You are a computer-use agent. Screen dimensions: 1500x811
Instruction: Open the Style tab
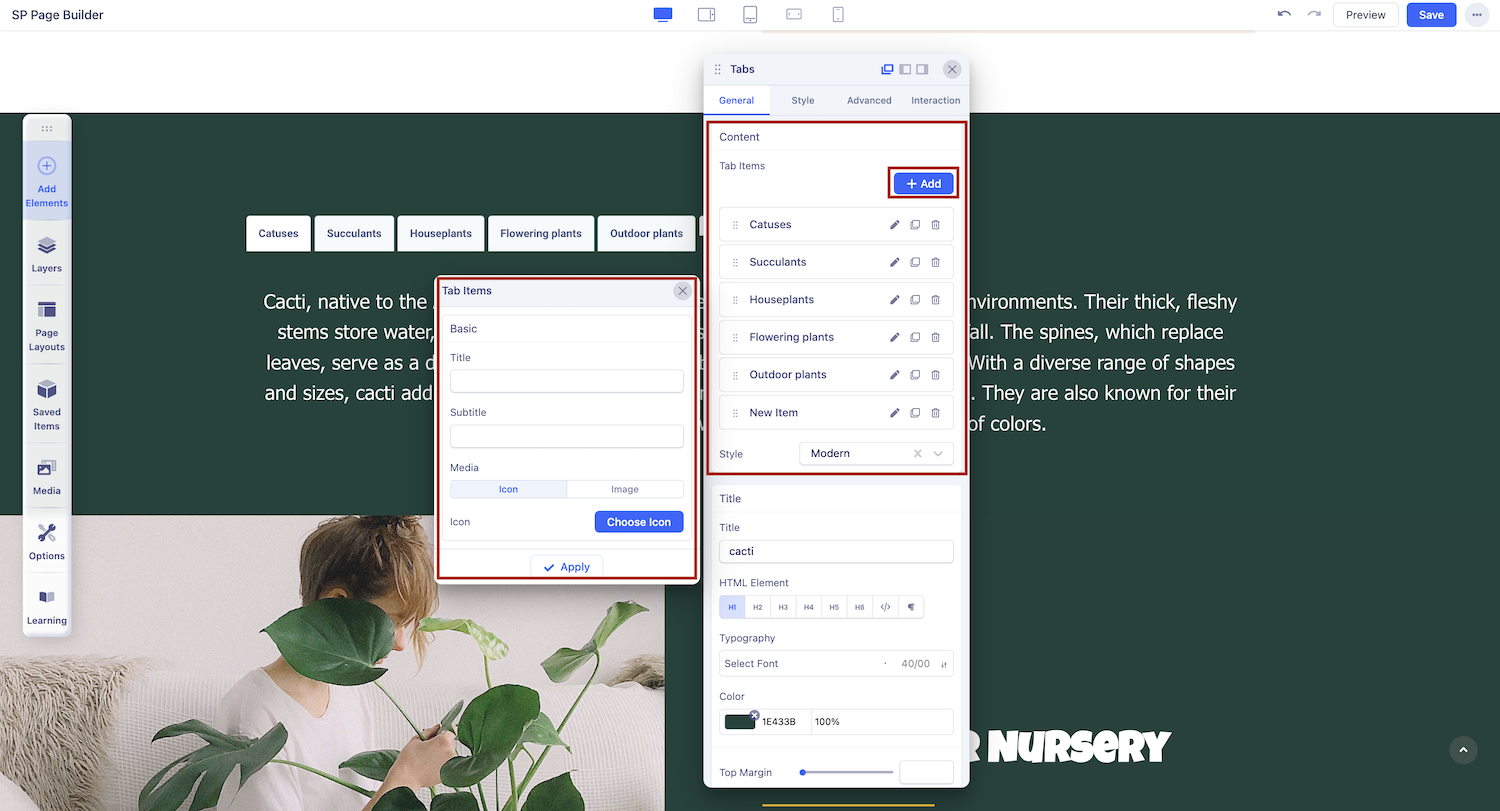coord(803,100)
